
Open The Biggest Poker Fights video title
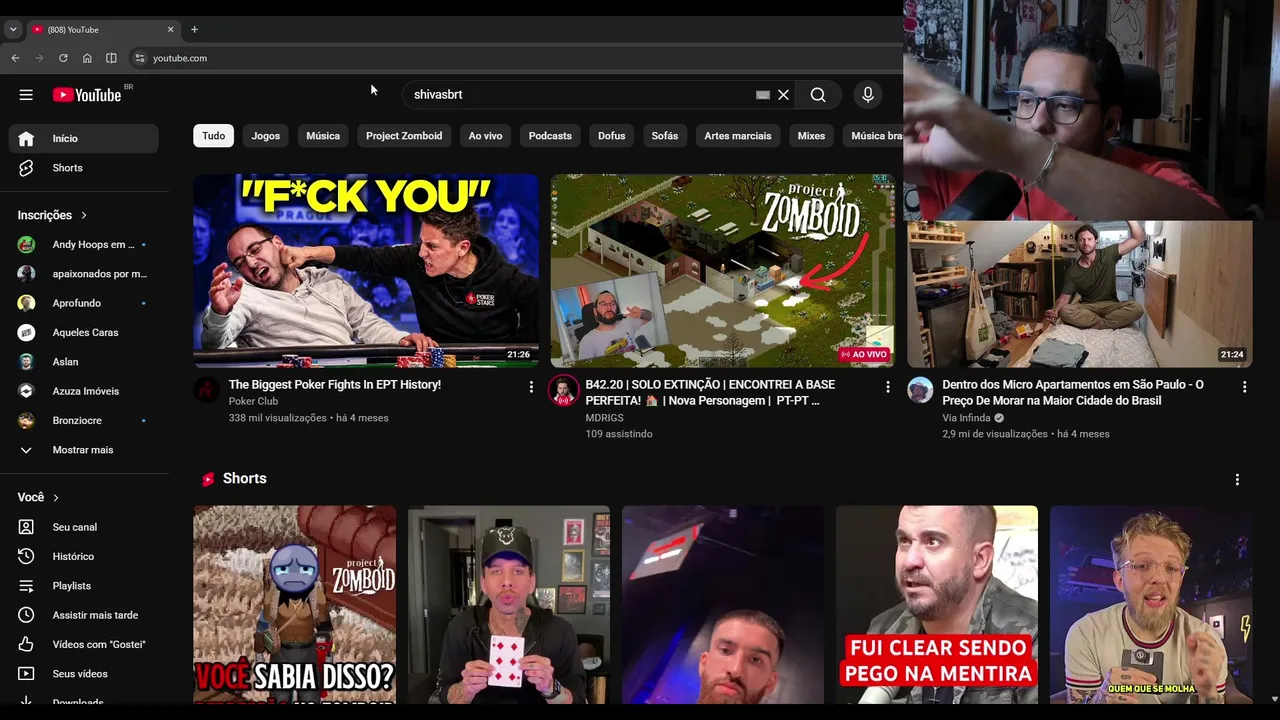pyautogui.click(x=335, y=385)
